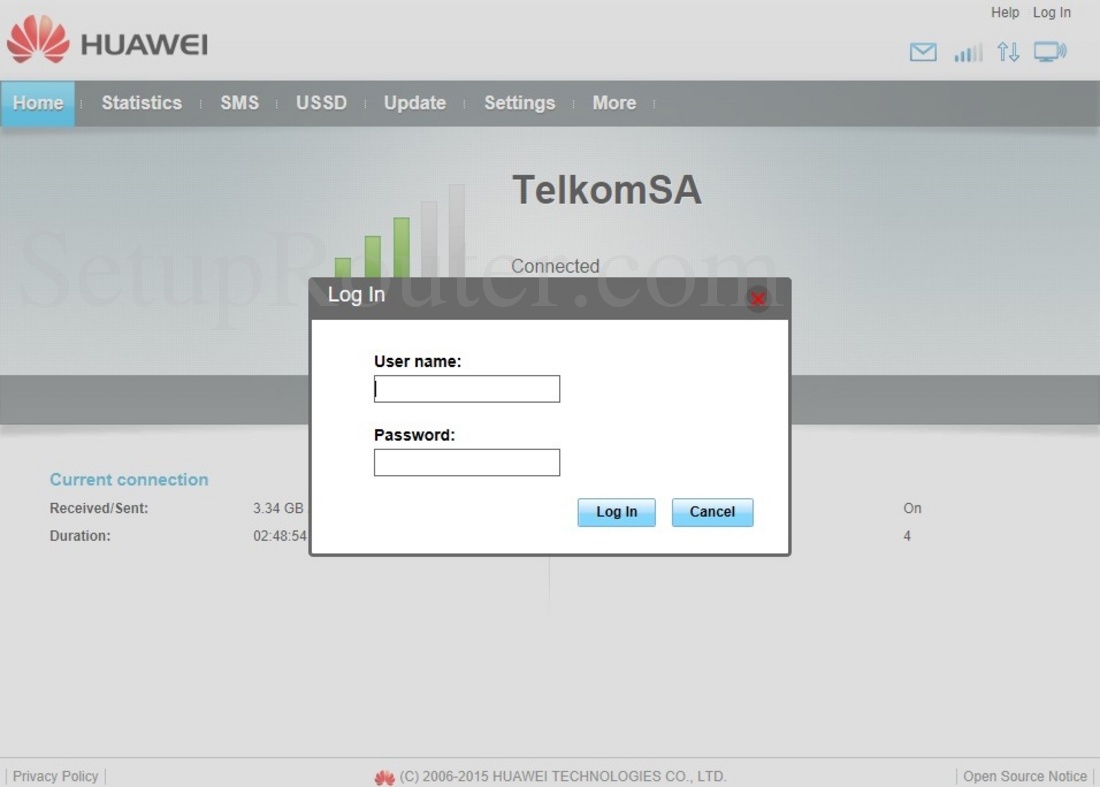Screen dimensions: 1100x787
Task: Open the Help link at top
Action: [1005, 13]
